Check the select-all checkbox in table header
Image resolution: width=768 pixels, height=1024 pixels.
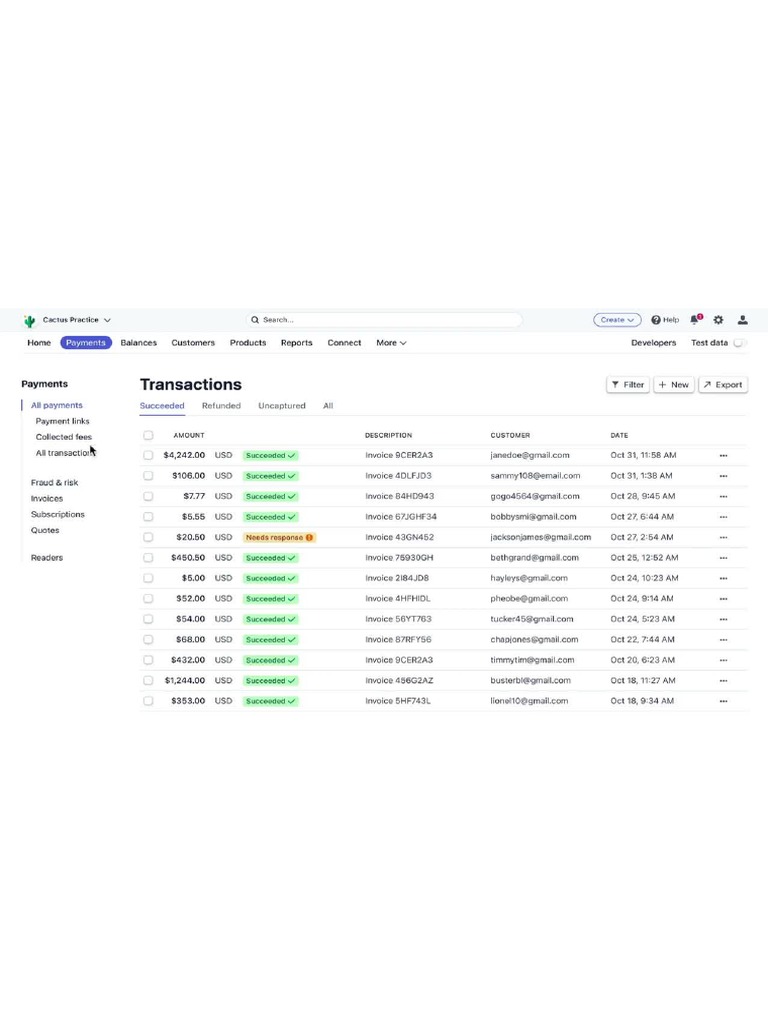click(148, 435)
